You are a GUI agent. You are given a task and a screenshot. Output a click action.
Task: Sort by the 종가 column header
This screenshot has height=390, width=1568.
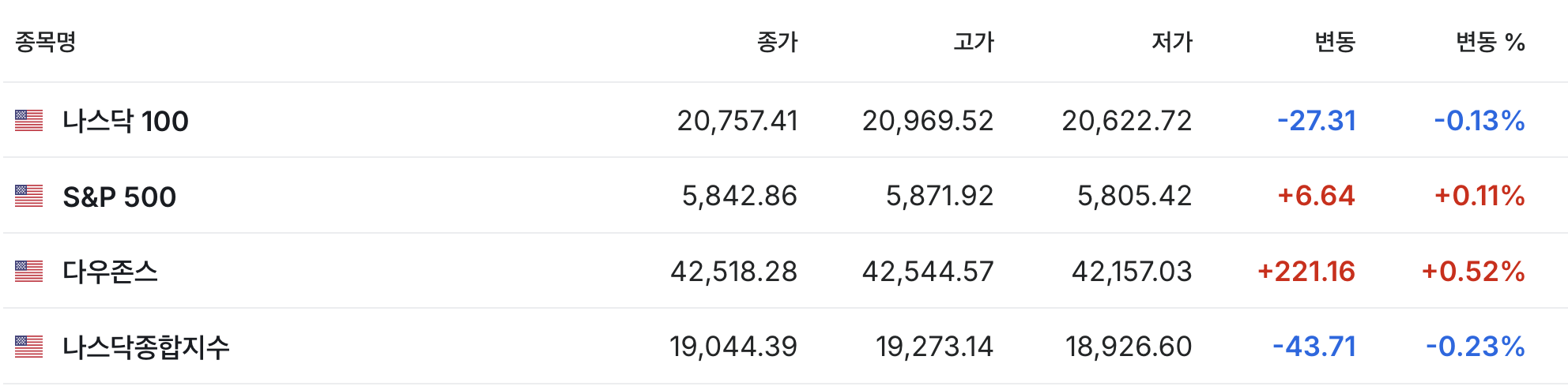[778, 41]
